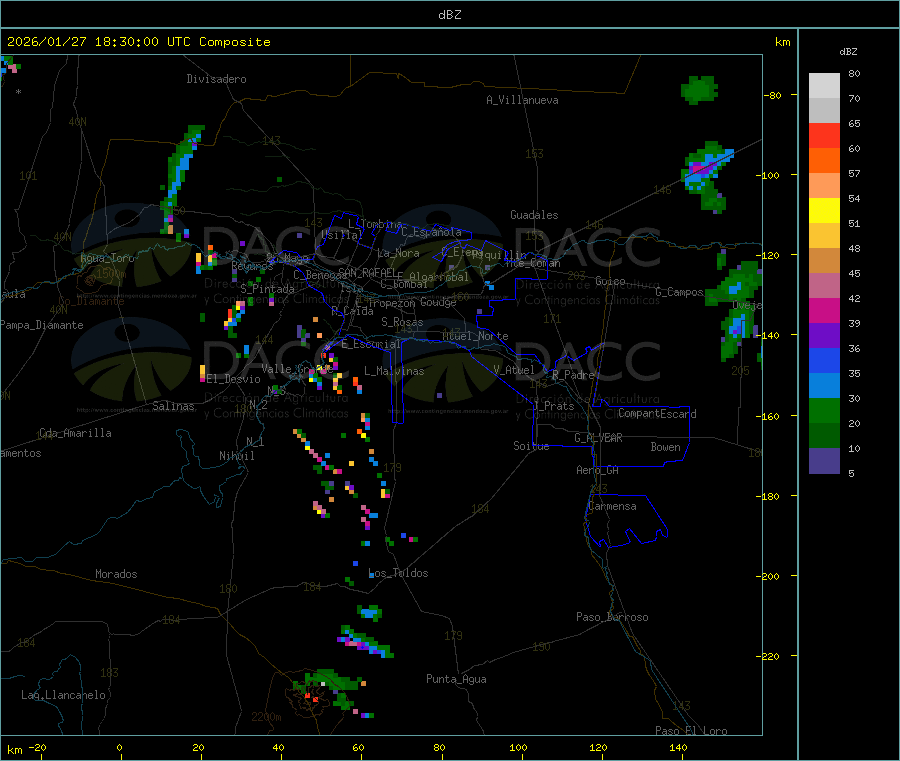Click the S_Rosas label

(402, 322)
